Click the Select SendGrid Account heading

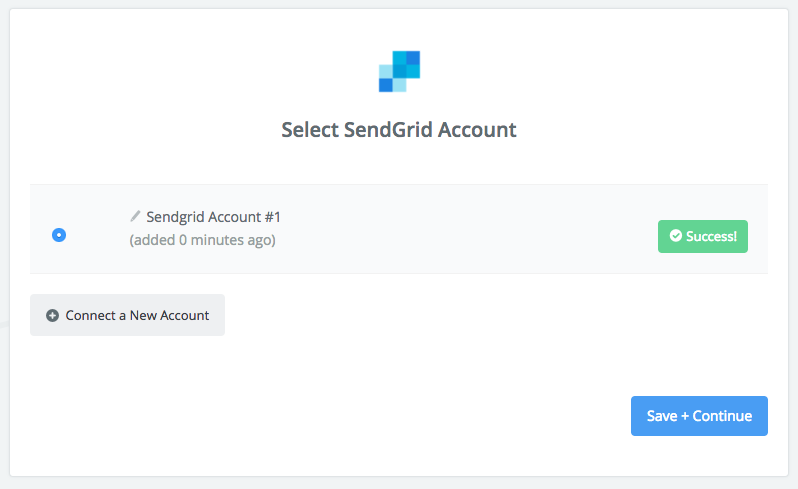pos(399,130)
